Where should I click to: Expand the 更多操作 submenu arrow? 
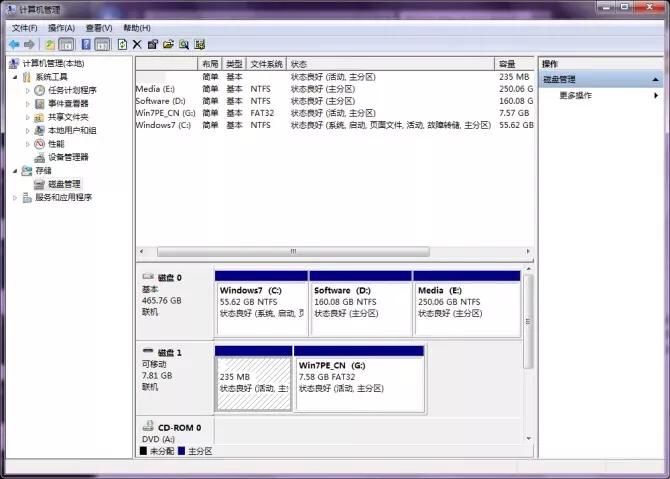[655, 96]
